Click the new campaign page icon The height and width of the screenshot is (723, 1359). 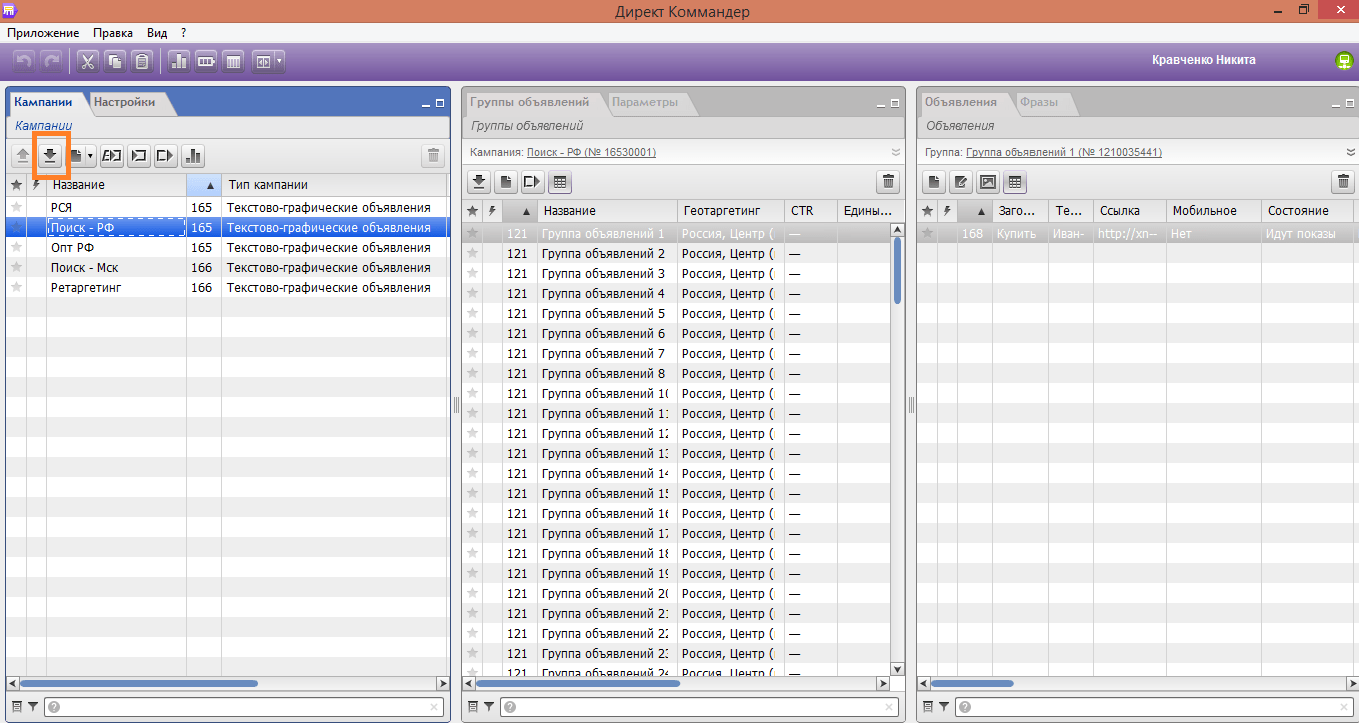[x=75, y=155]
